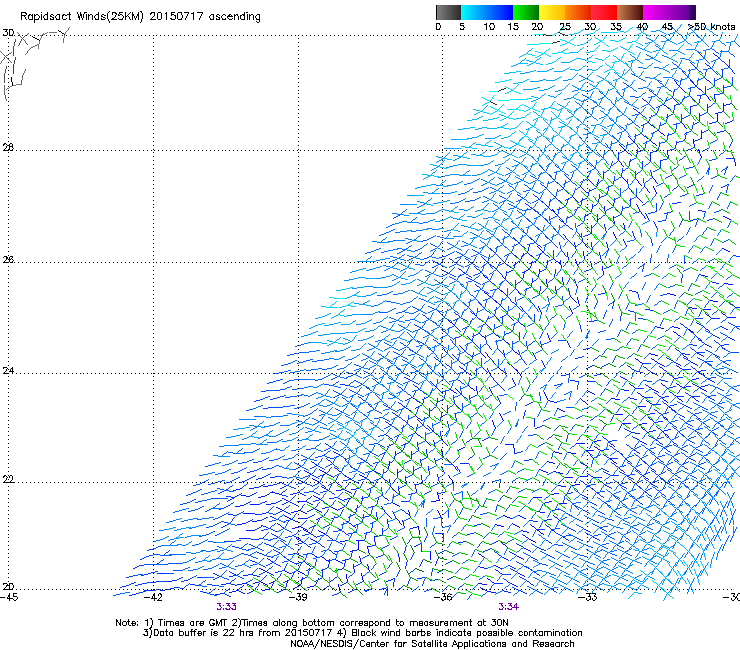The height and width of the screenshot is (650, 740).
Task: Click the purple 45-50 knots color swatch
Action: [x=682, y=12]
